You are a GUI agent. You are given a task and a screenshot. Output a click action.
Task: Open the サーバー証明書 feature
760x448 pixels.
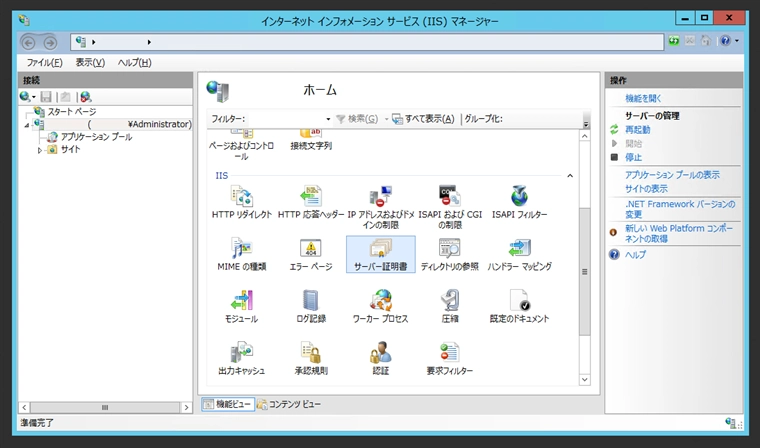[x=380, y=255]
